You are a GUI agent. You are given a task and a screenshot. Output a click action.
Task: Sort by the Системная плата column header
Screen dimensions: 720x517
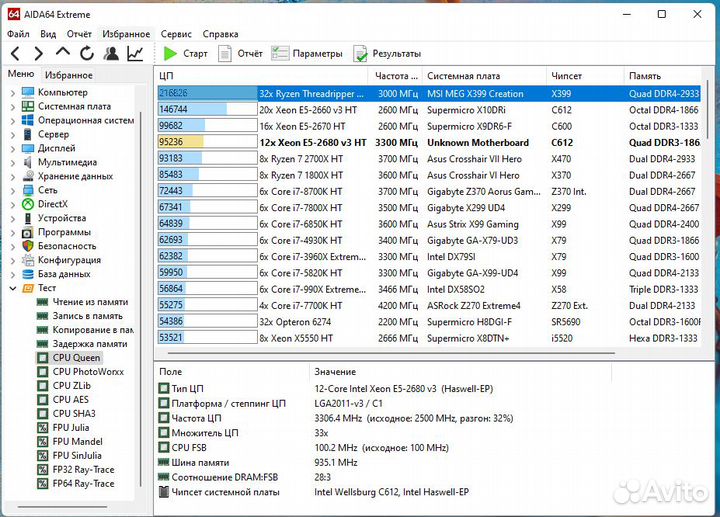[484, 76]
